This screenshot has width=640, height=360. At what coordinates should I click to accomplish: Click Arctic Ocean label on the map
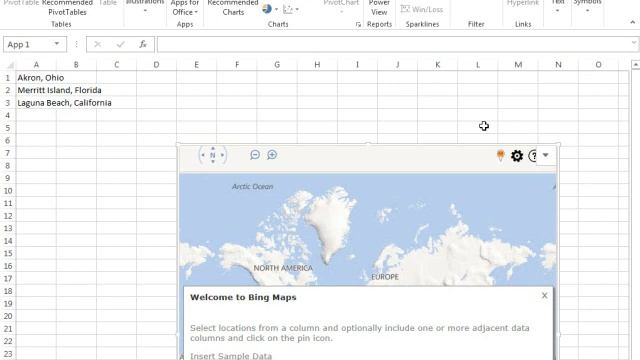[252, 187]
